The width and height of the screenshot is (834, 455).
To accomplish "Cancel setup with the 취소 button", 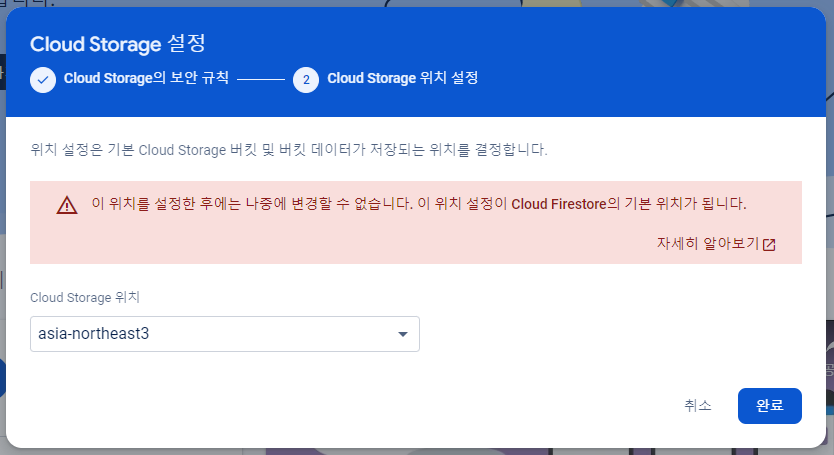I will [x=697, y=406].
